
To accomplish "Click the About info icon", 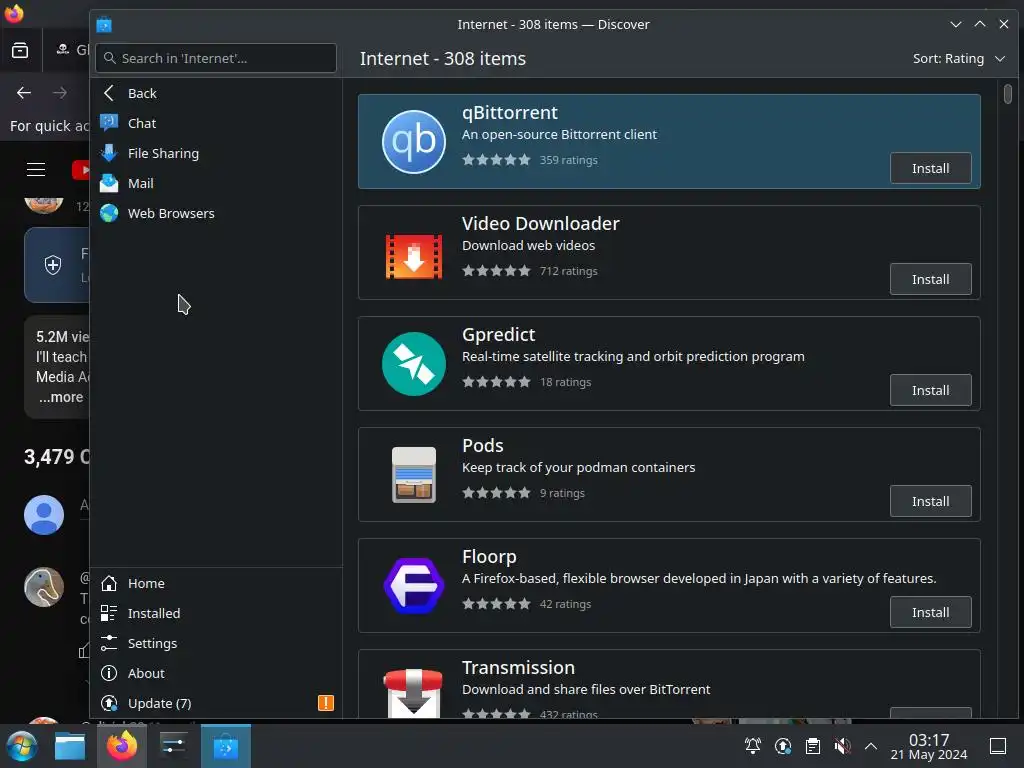I will click(x=109, y=673).
